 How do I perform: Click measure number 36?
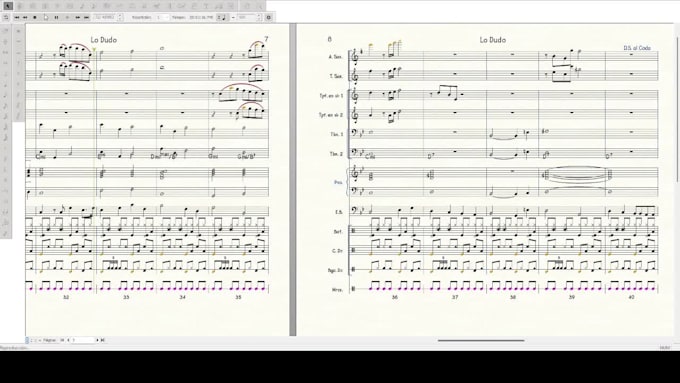coord(395,297)
